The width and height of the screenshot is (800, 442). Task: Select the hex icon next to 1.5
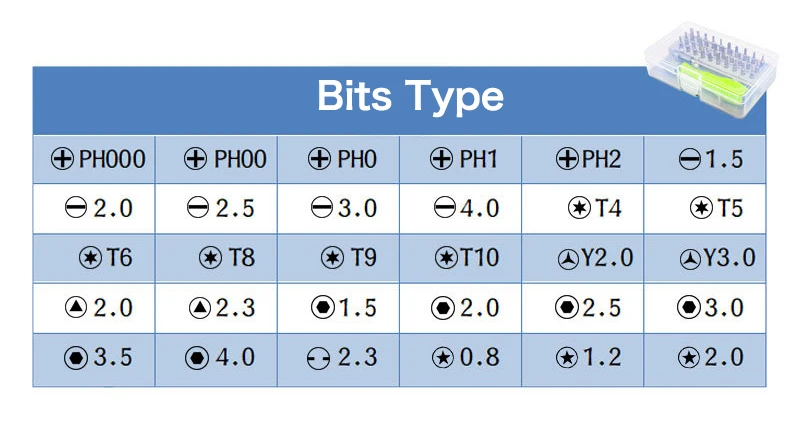[x=322, y=307]
